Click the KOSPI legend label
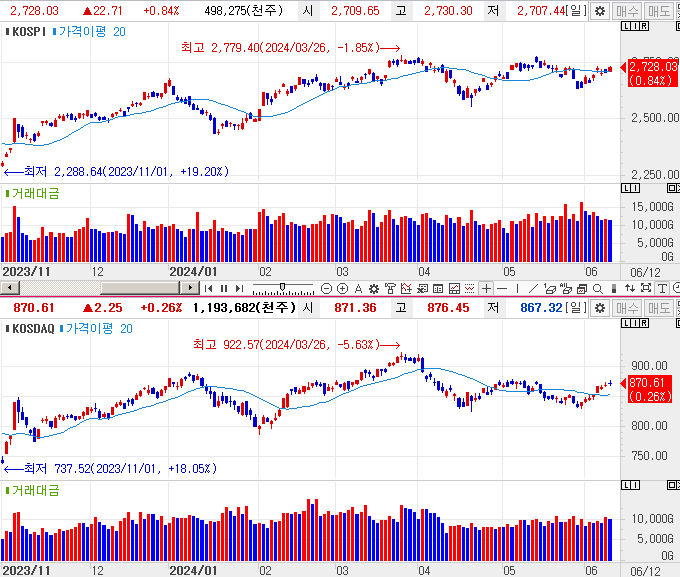The height and width of the screenshot is (577, 680). [x=26, y=32]
